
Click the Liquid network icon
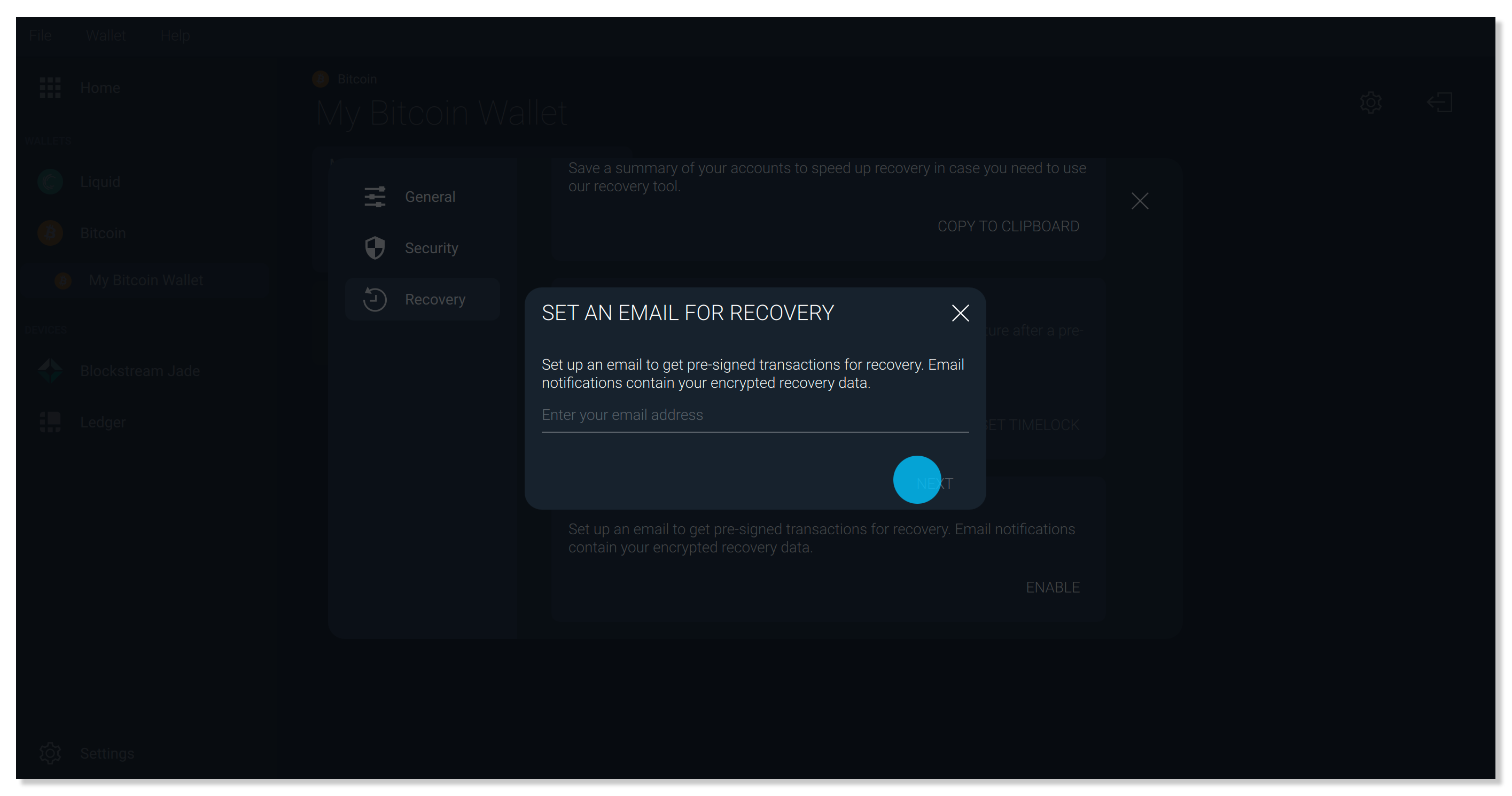coord(50,182)
